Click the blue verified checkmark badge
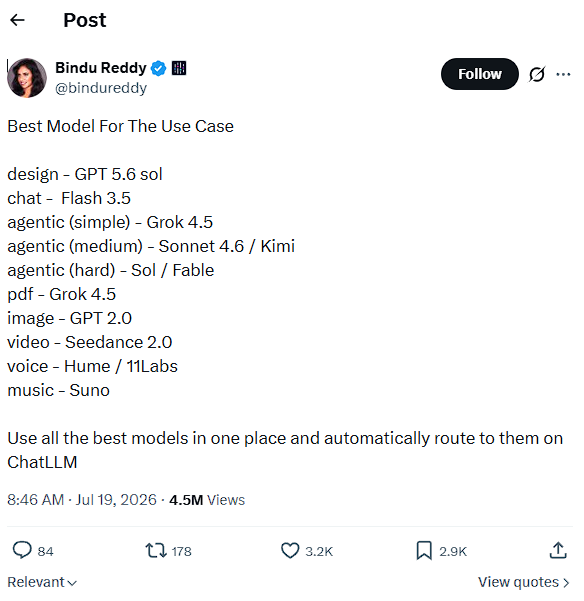The height and width of the screenshot is (601, 584). (x=158, y=68)
